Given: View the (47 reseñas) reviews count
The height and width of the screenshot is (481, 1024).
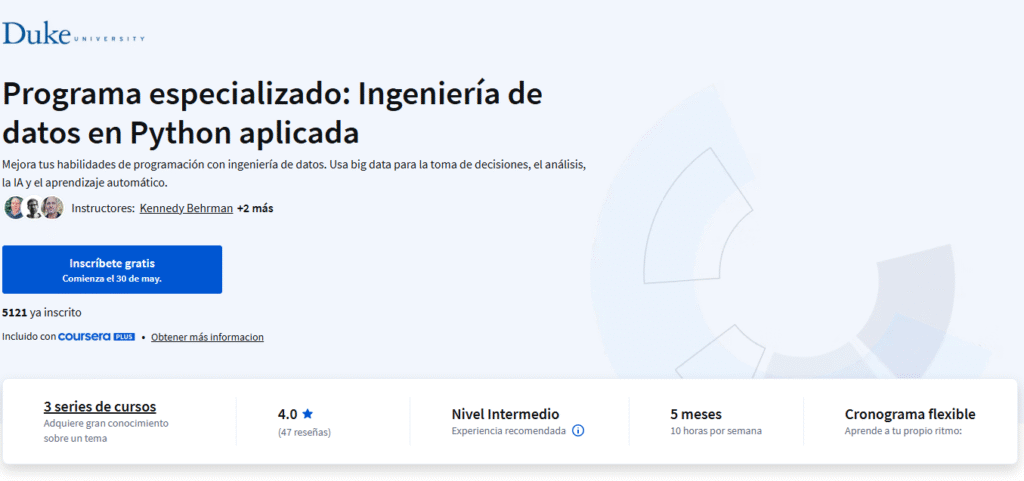Looking at the screenshot, I should 304,432.
